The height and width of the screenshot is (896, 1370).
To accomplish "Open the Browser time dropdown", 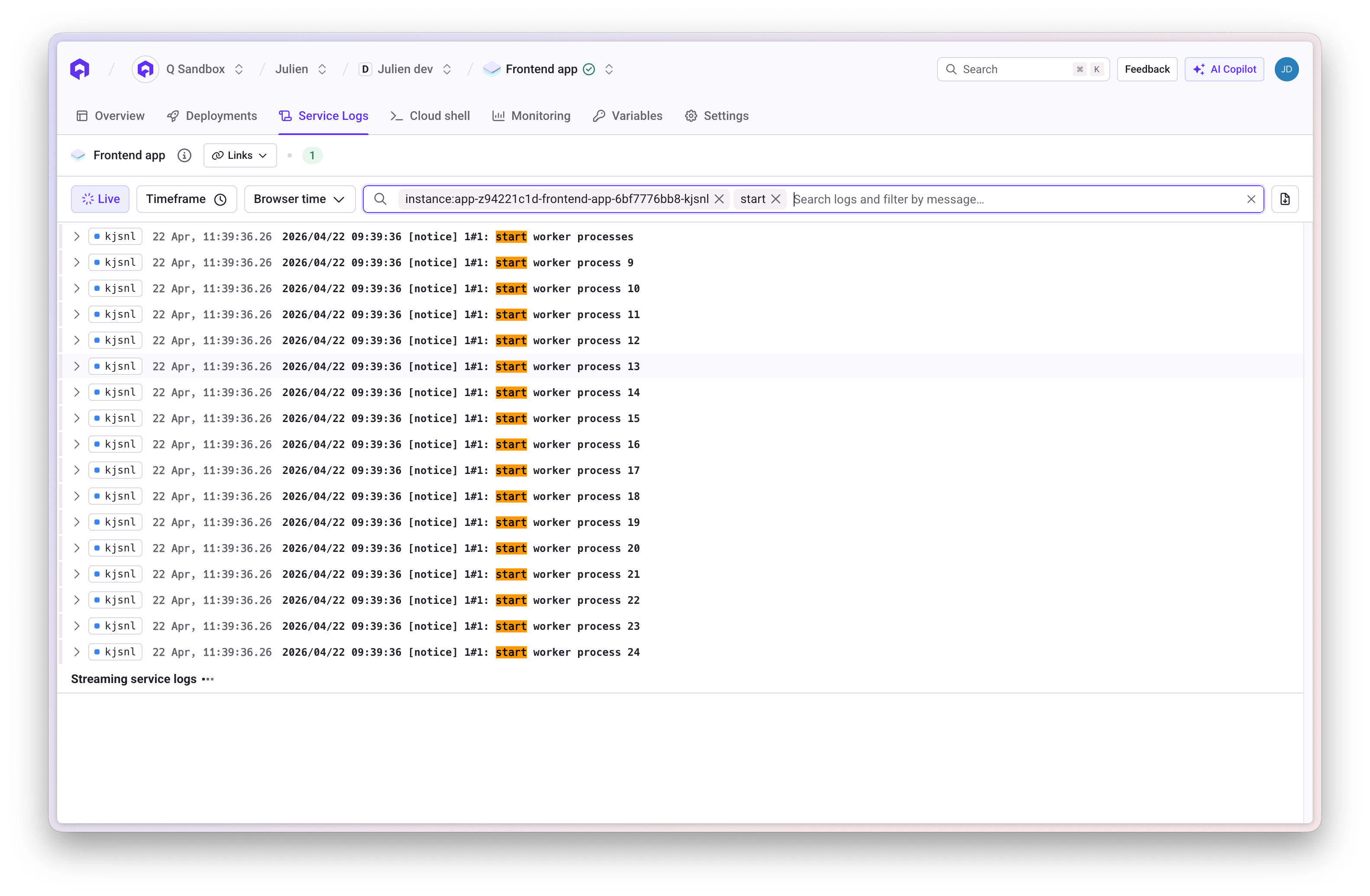I will coord(299,199).
